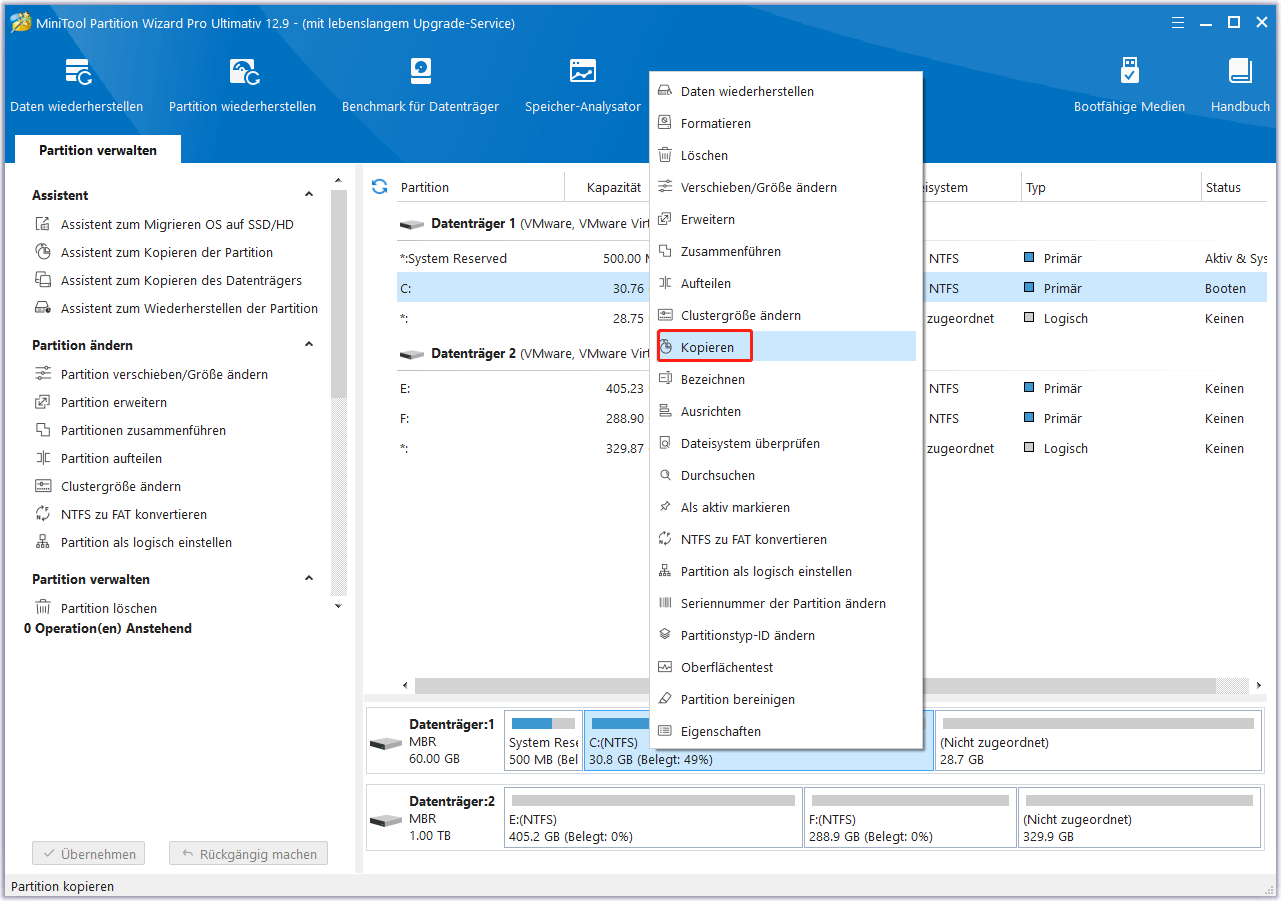Switch to the Partition verwalten tab

98,150
